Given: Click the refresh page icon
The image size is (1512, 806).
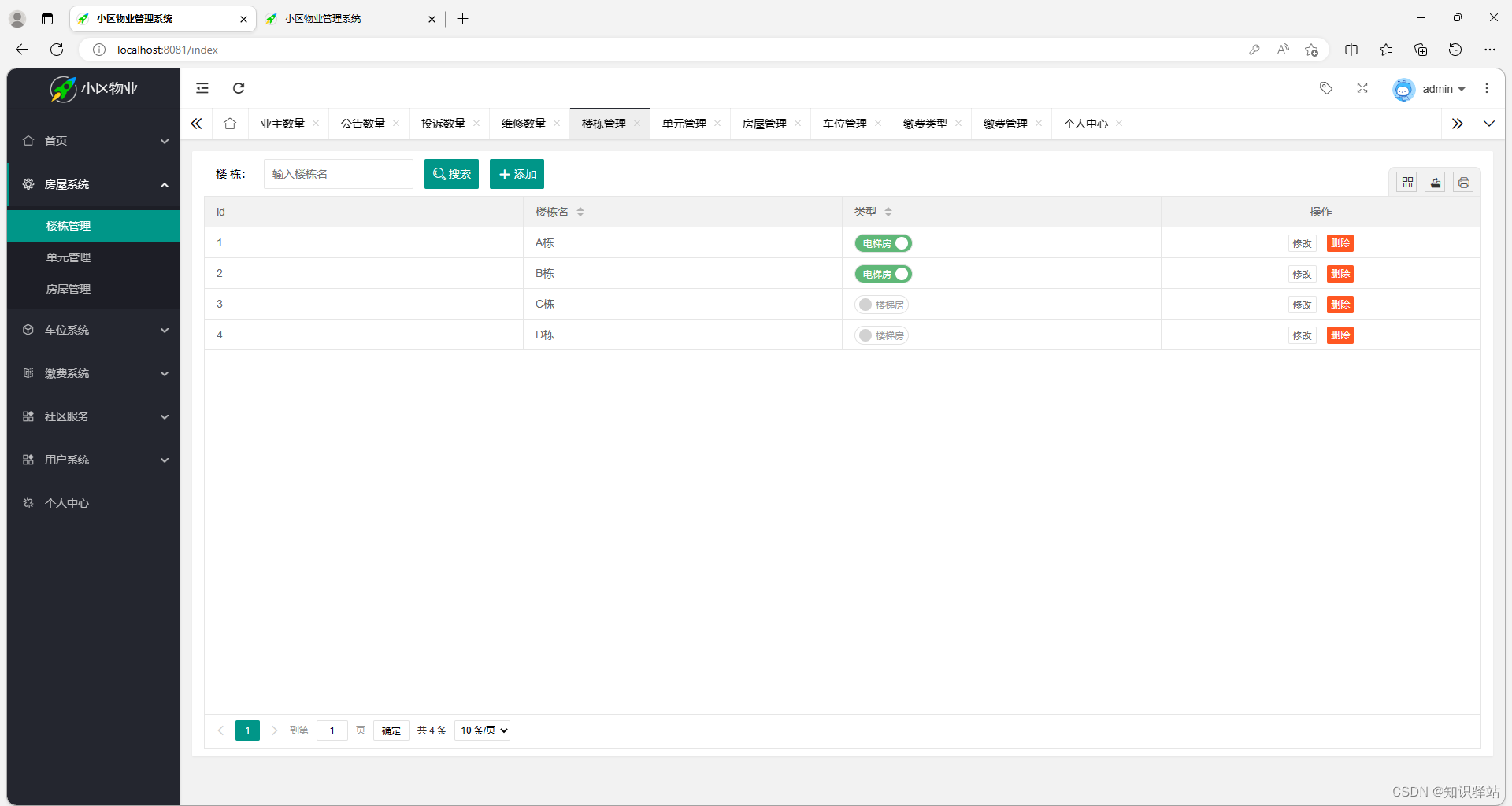Looking at the screenshot, I should (239, 88).
